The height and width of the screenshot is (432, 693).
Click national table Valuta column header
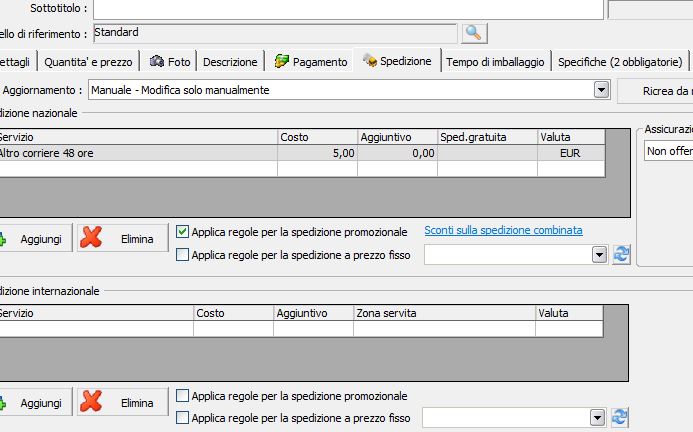[571, 137]
